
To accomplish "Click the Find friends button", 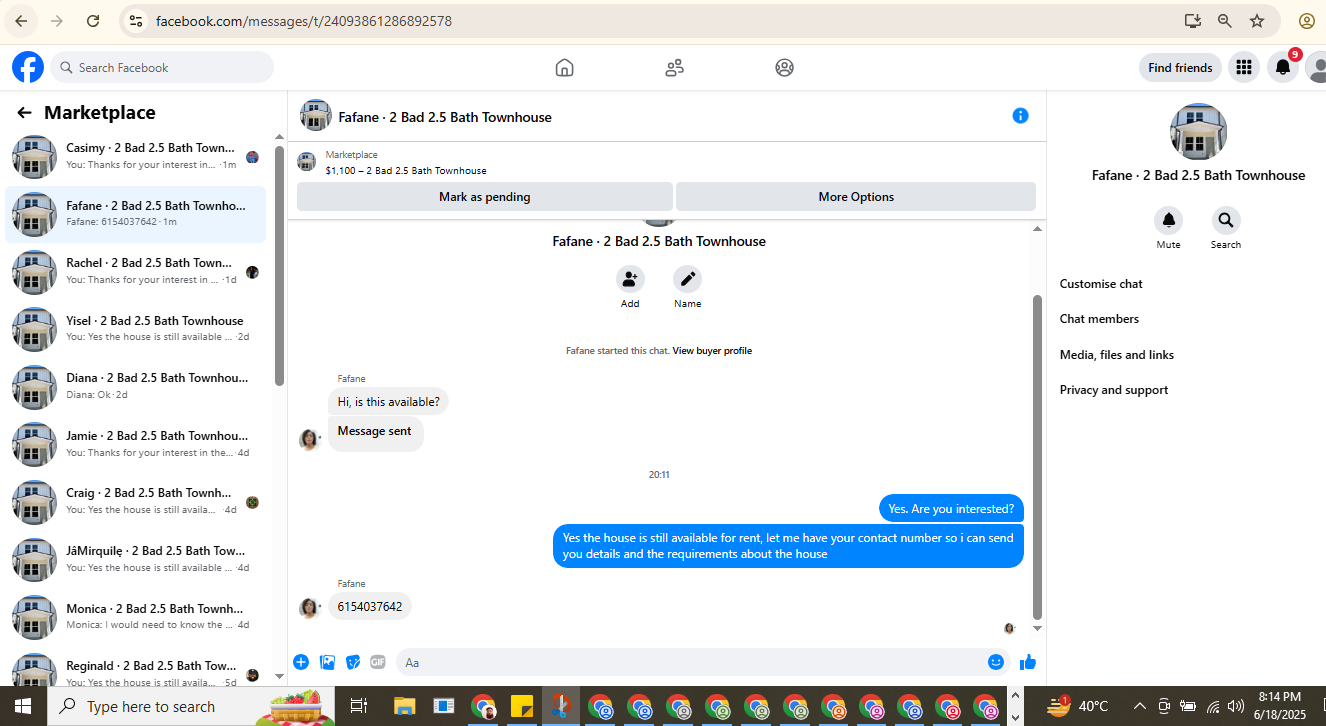I will tap(1180, 67).
